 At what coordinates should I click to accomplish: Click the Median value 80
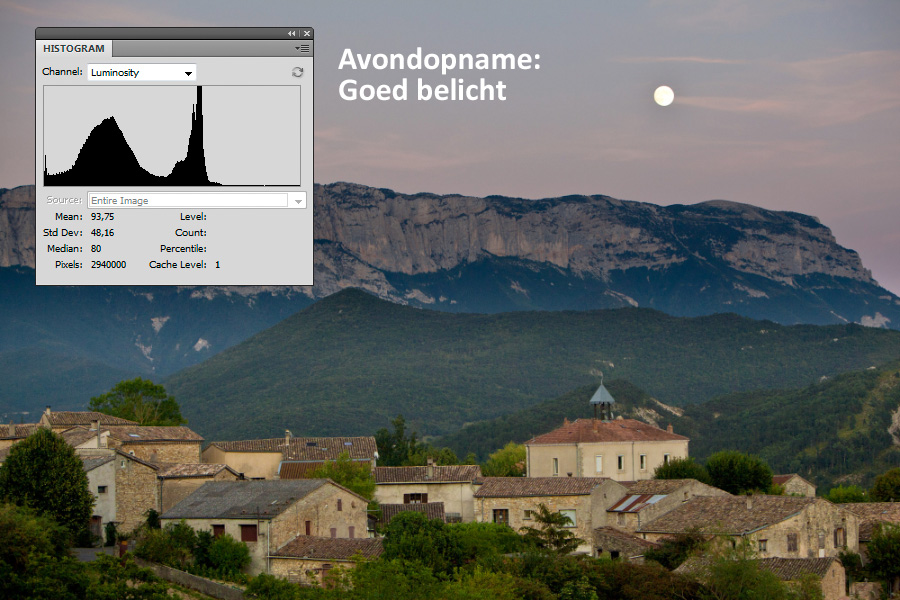(x=96, y=248)
